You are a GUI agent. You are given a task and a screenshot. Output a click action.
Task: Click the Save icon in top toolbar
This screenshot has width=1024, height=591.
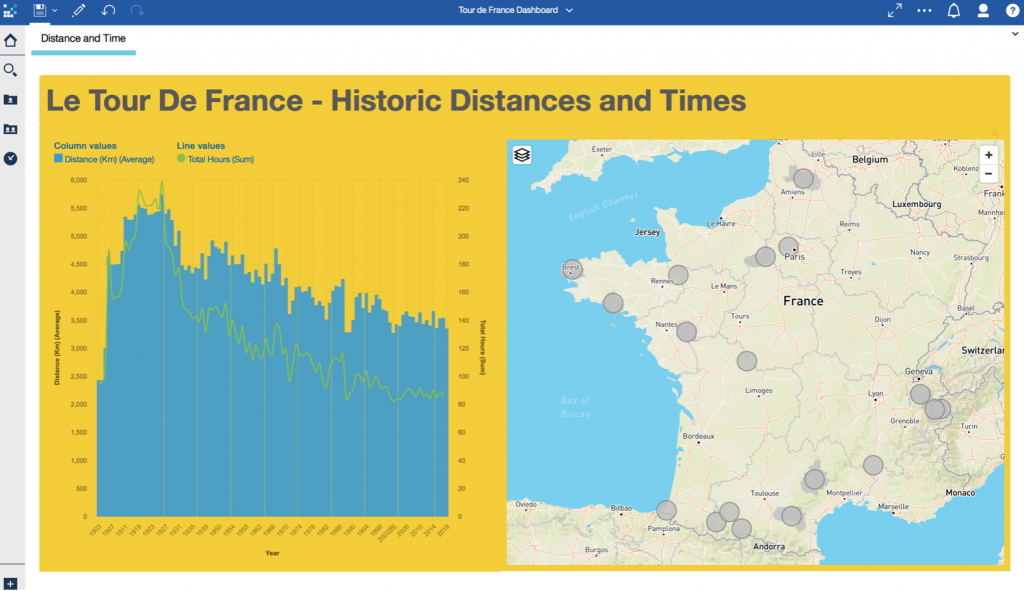[40, 10]
